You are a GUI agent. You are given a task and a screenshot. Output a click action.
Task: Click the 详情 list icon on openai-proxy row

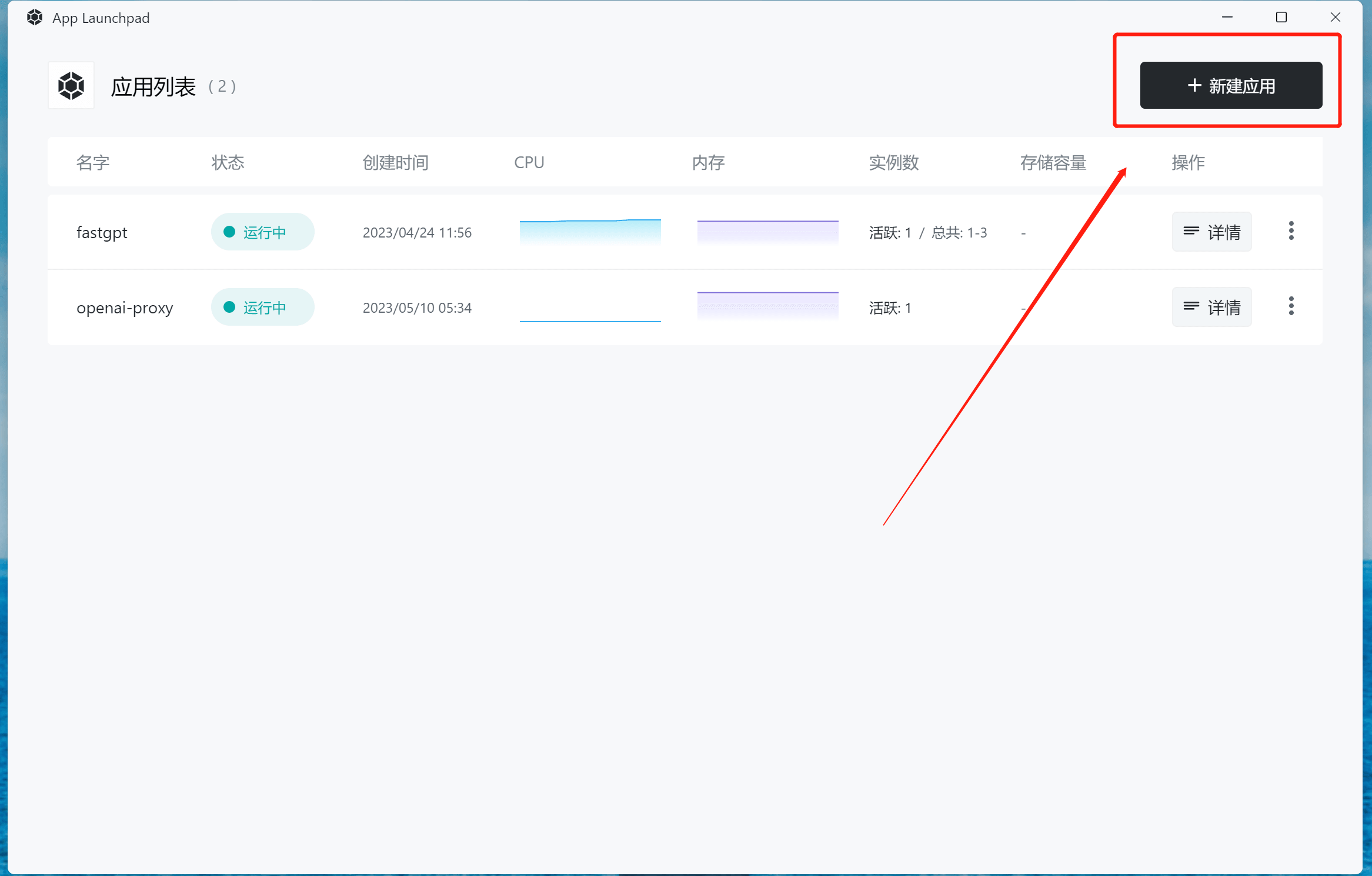(x=1191, y=306)
